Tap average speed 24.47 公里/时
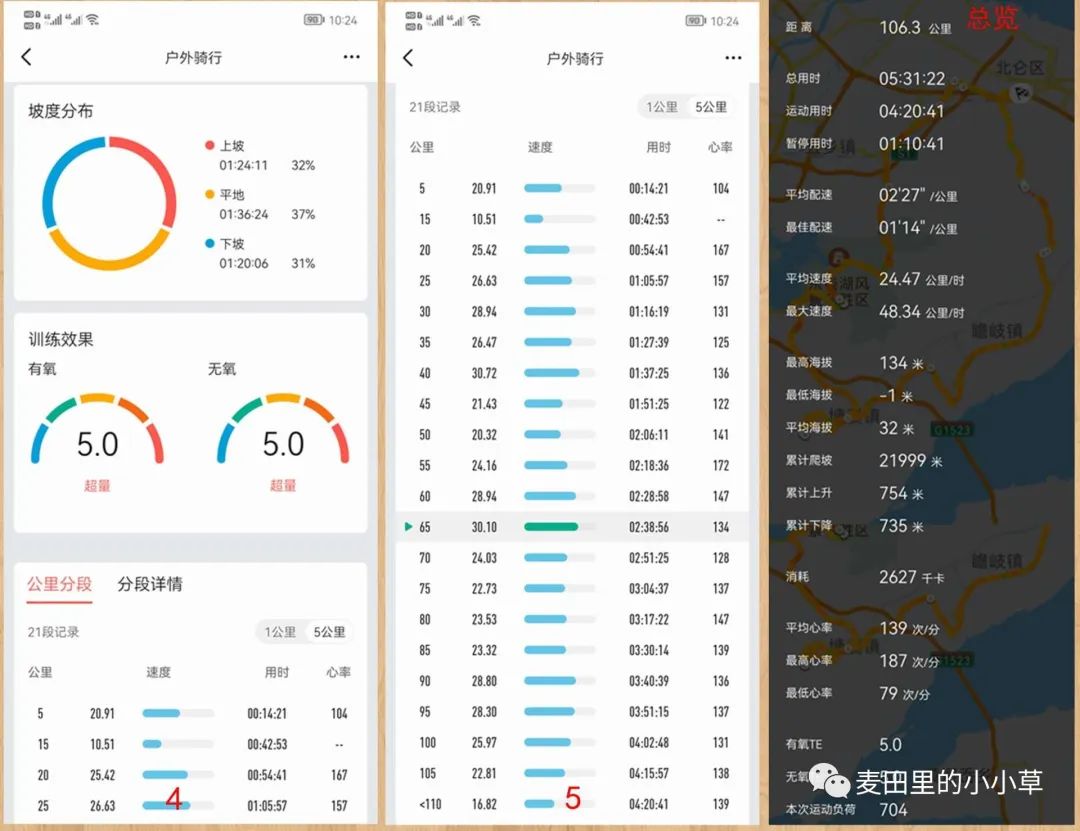The width and height of the screenshot is (1080, 831). (921, 279)
